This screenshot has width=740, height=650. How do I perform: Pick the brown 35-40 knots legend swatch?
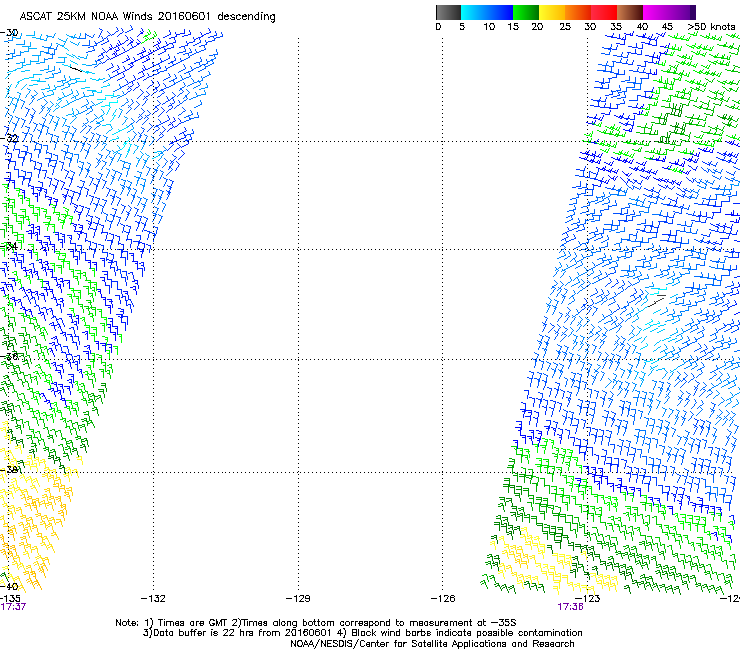point(630,12)
